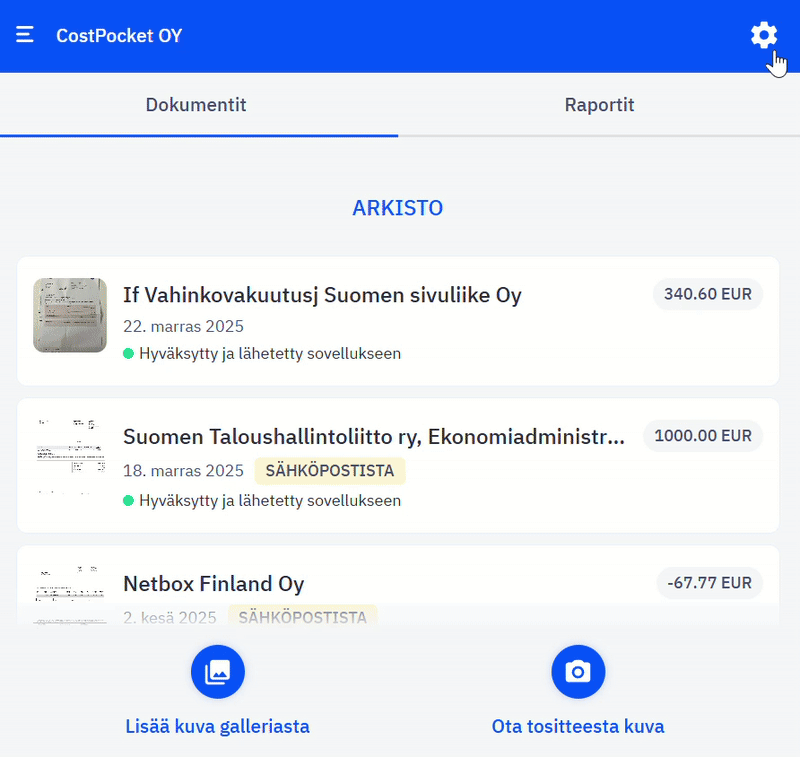
Task: Click green status dot on If Vahinkovakuutus entry
Action: pyautogui.click(x=128, y=354)
